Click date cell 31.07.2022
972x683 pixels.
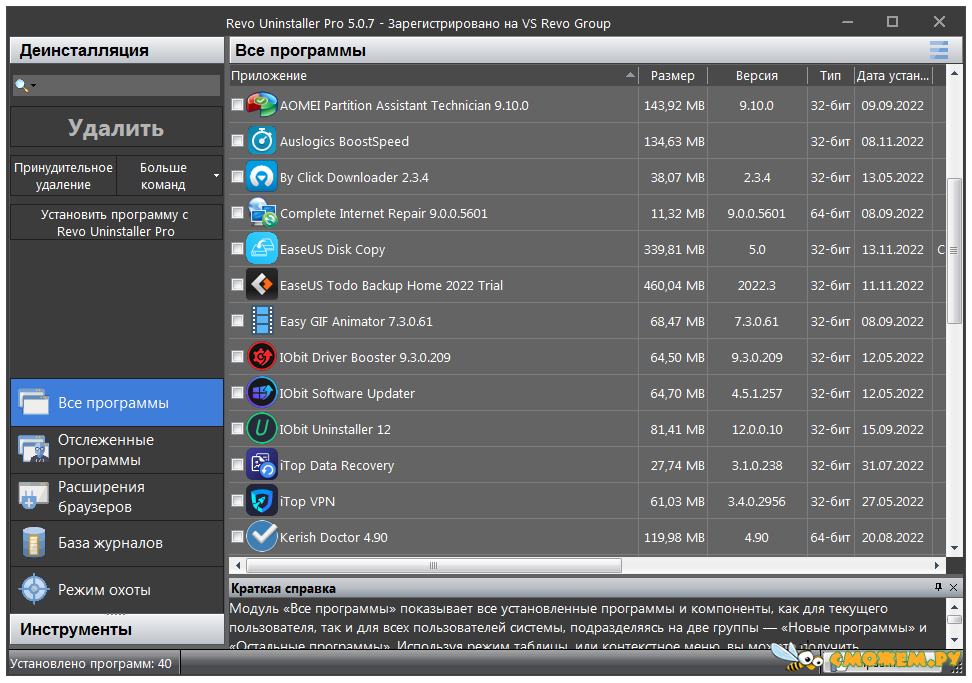tap(893, 465)
